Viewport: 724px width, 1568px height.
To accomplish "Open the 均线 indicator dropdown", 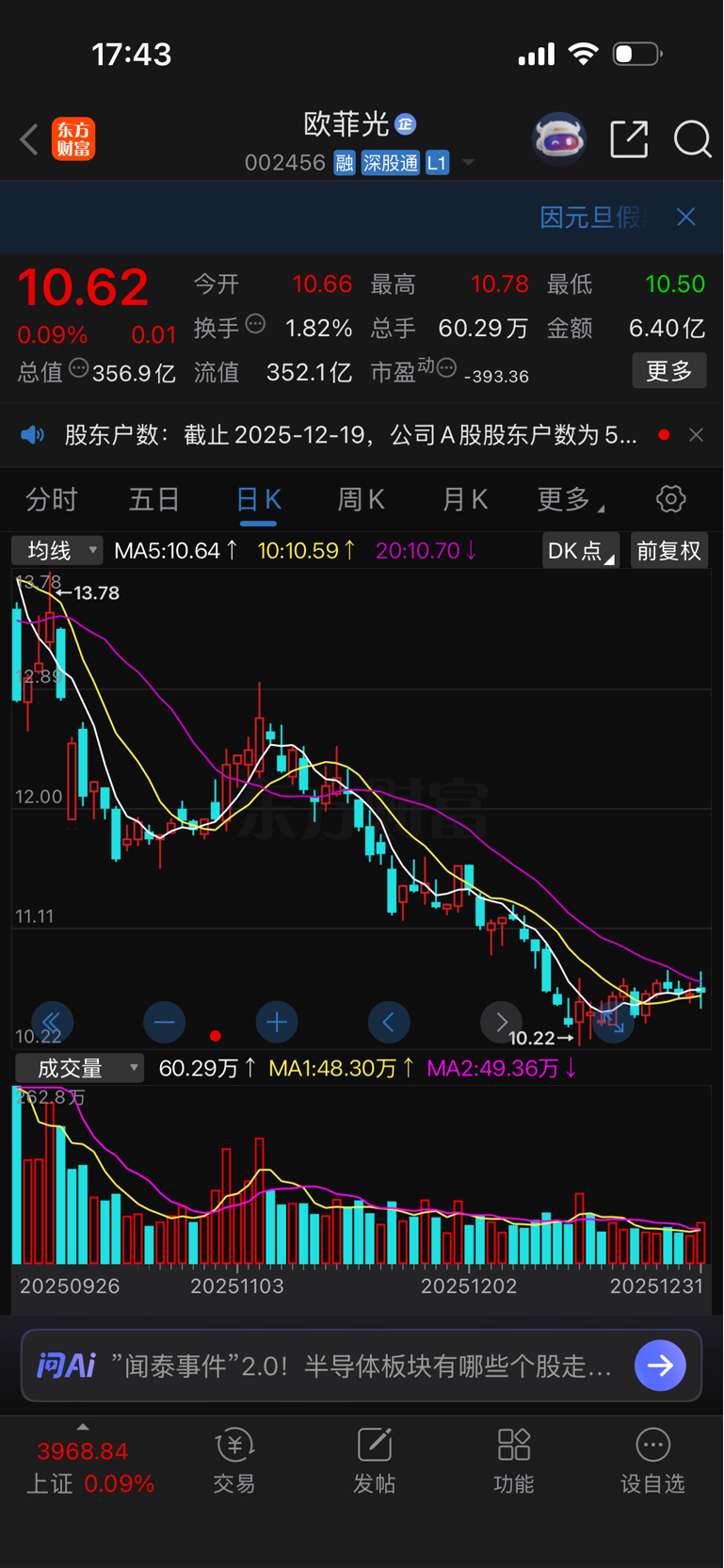I will 56,550.
